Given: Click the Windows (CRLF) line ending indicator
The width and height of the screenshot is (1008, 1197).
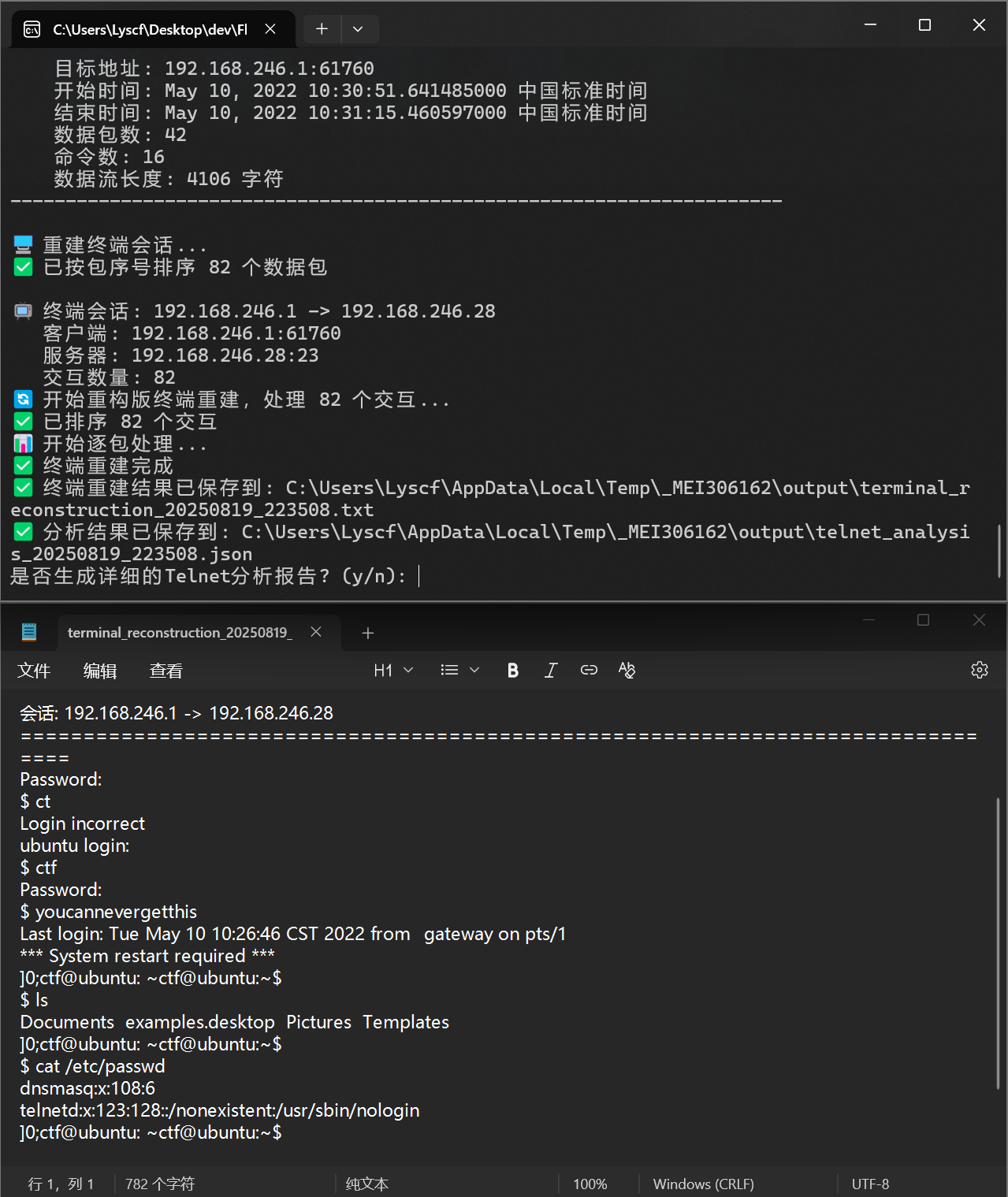Looking at the screenshot, I should (x=703, y=1184).
